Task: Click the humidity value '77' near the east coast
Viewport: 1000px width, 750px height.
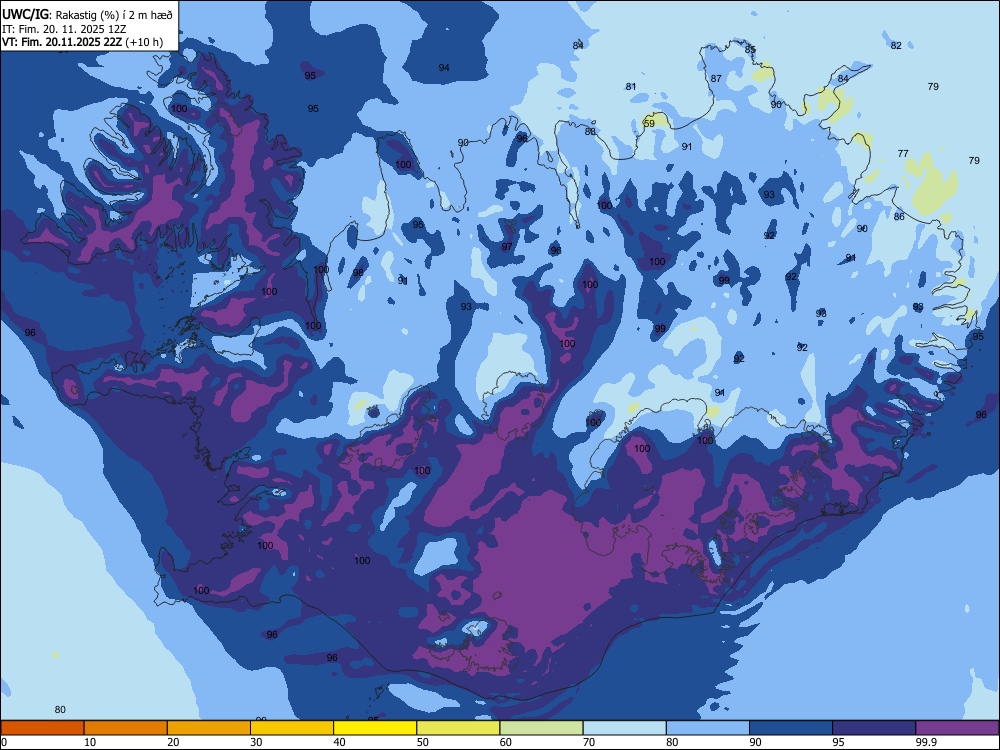Action: coord(903,153)
